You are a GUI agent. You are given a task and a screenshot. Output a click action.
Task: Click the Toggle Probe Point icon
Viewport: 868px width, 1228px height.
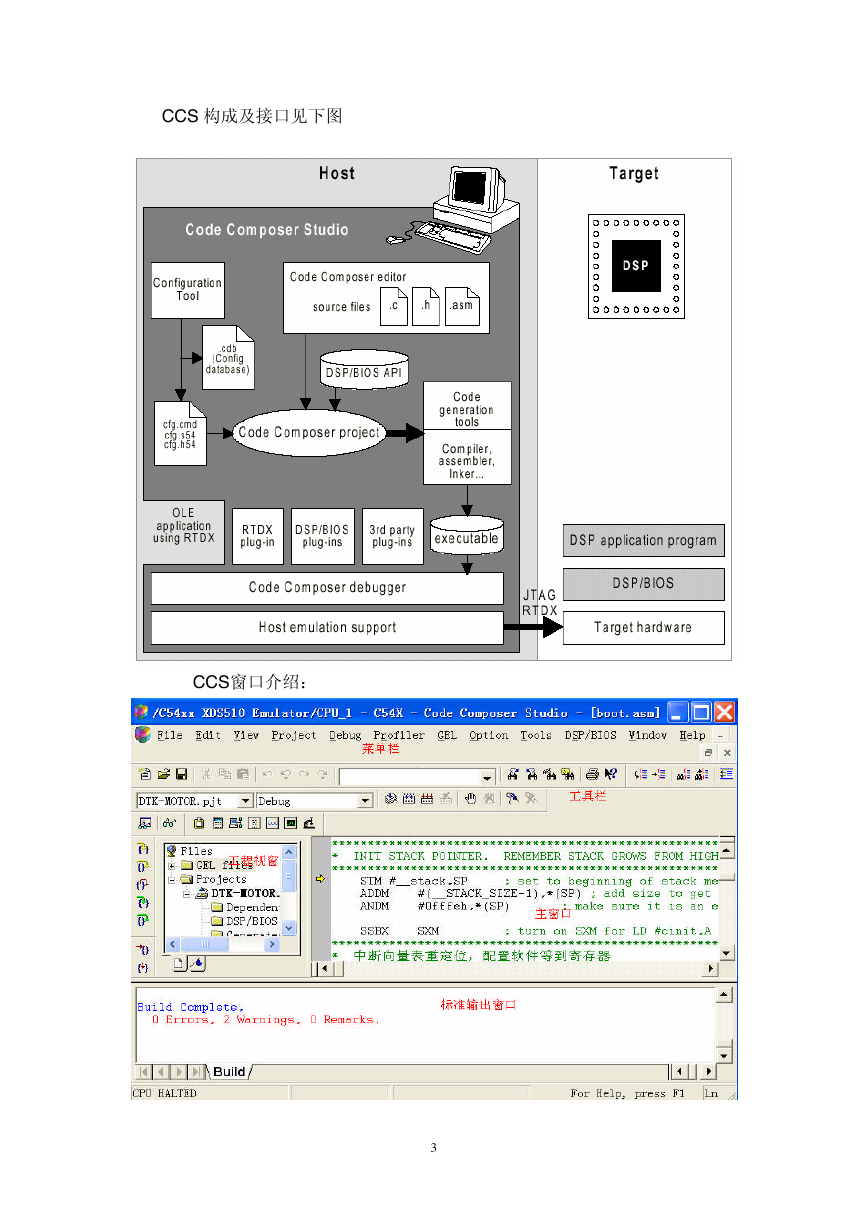click(x=512, y=799)
